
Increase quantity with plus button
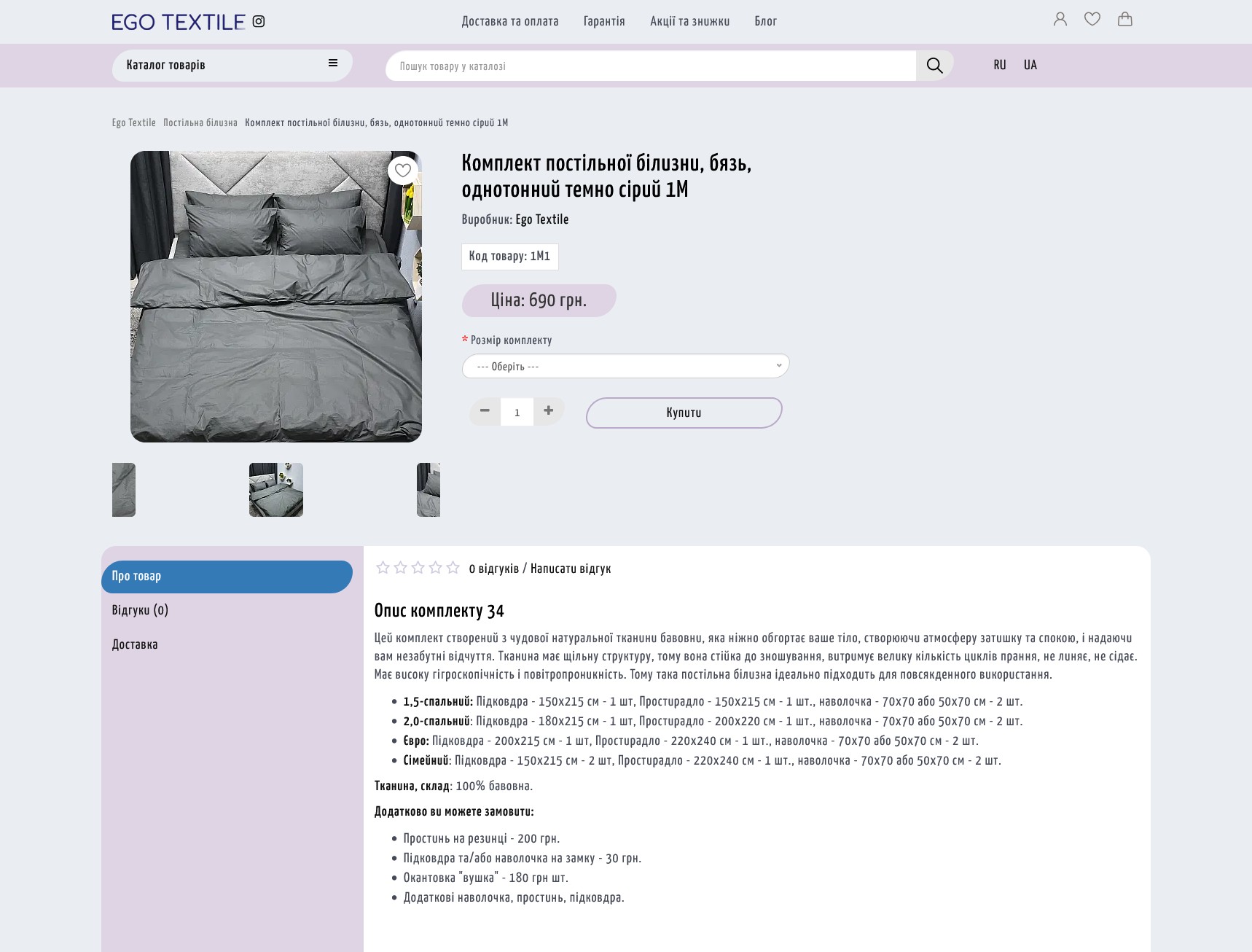(x=549, y=411)
